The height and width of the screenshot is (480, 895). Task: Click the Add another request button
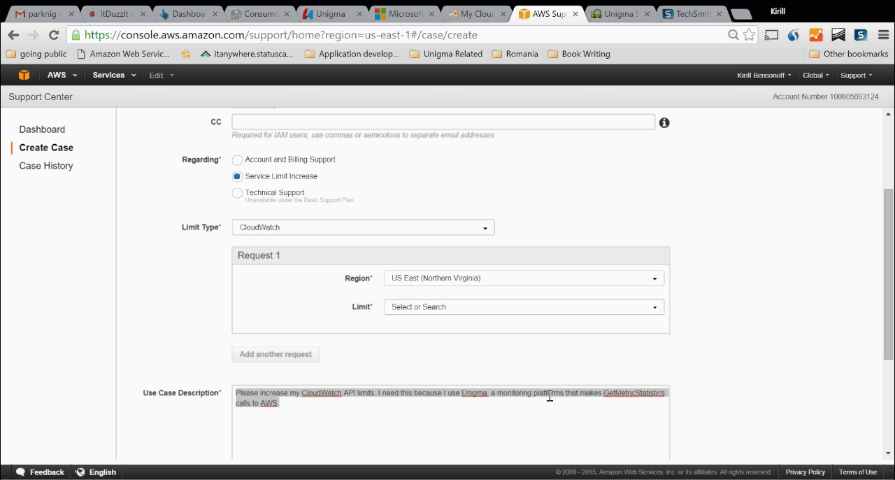(276, 354)
